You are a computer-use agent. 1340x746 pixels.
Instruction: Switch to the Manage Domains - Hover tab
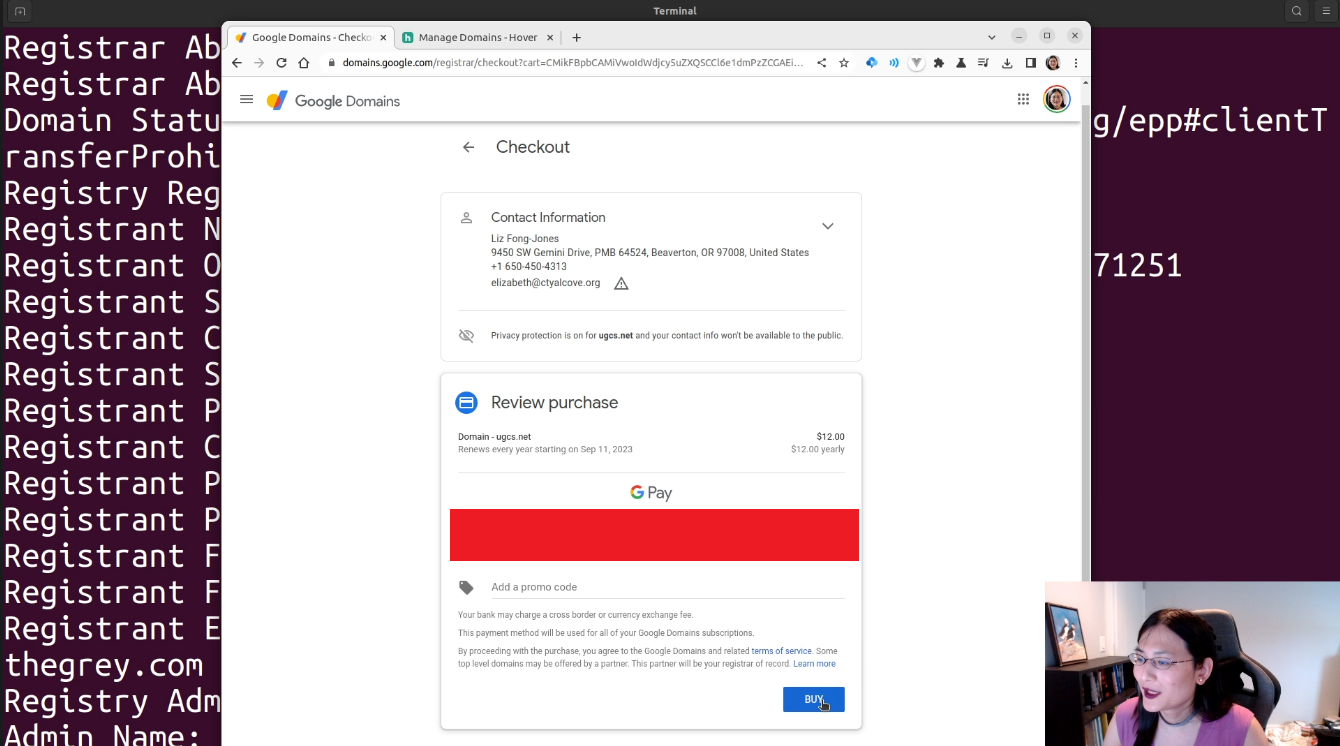pos(477,37)
